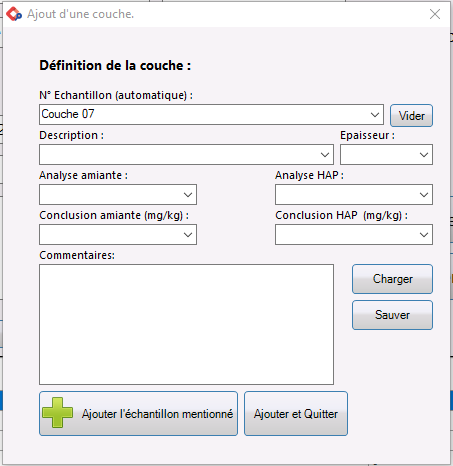Click the Sauver button
Screen dimensions: 453x466
point(392,315)
